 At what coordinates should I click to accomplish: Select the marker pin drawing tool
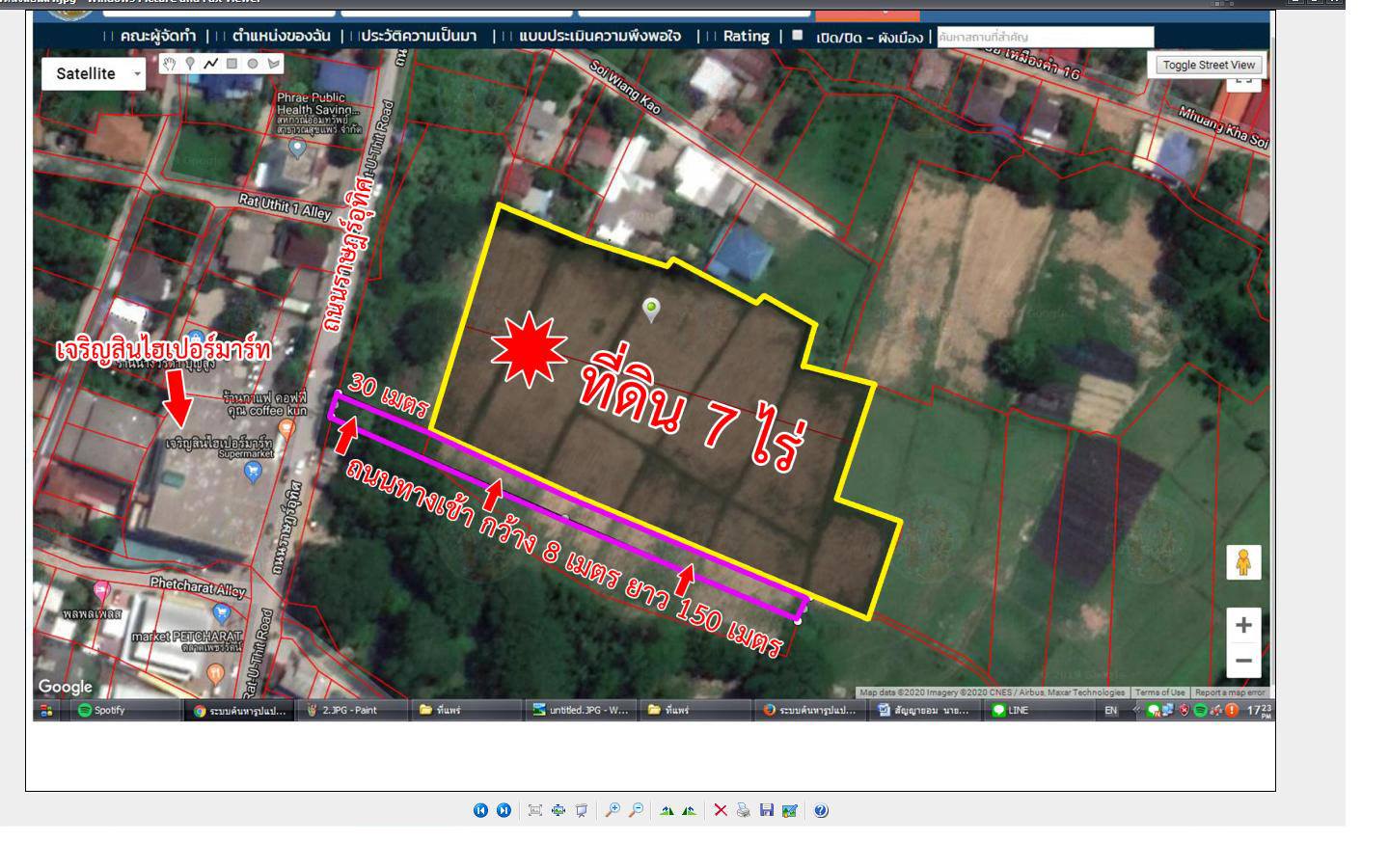pos(190,64)
